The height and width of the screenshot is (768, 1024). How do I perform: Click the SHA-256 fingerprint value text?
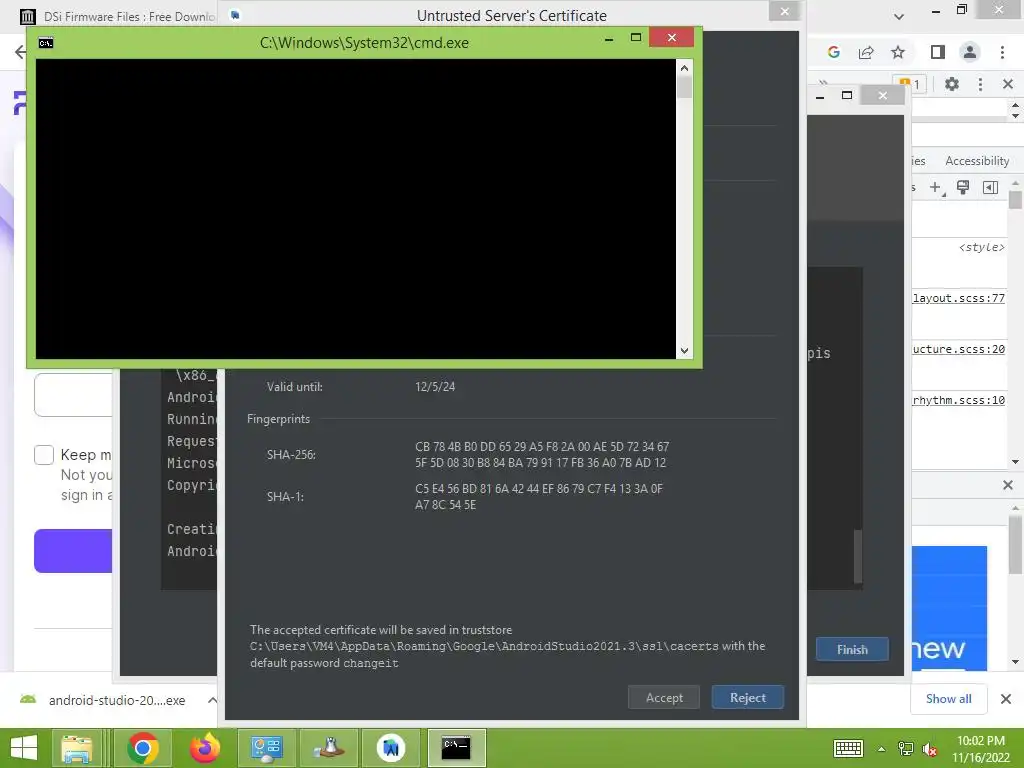(541, 455)
